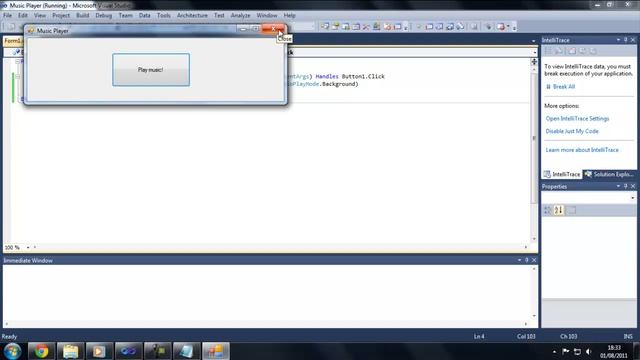Click the code editor vertical scrollbar thumb

coord(534,138)
